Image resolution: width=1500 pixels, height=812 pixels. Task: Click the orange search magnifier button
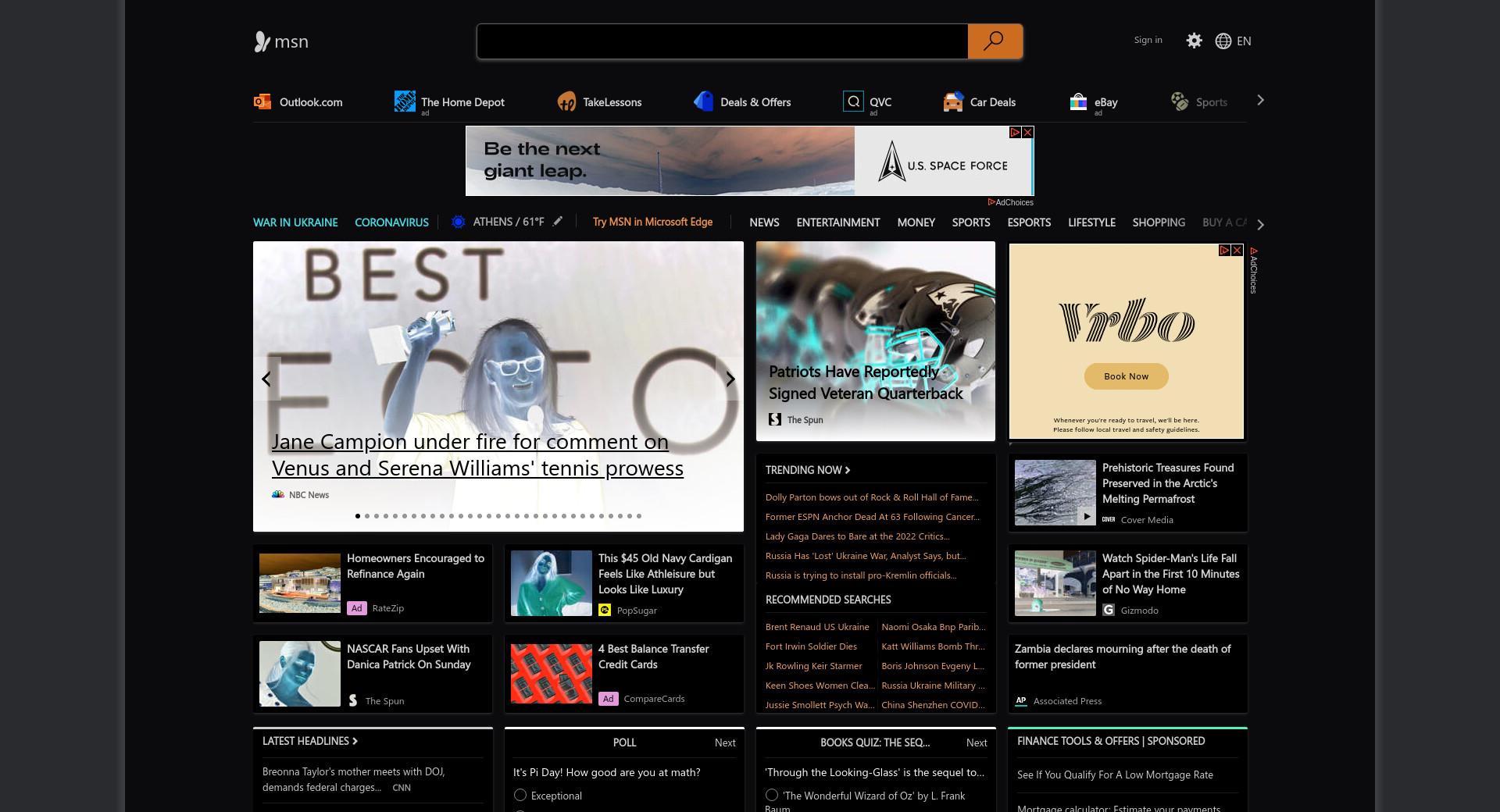pos(995,41)
